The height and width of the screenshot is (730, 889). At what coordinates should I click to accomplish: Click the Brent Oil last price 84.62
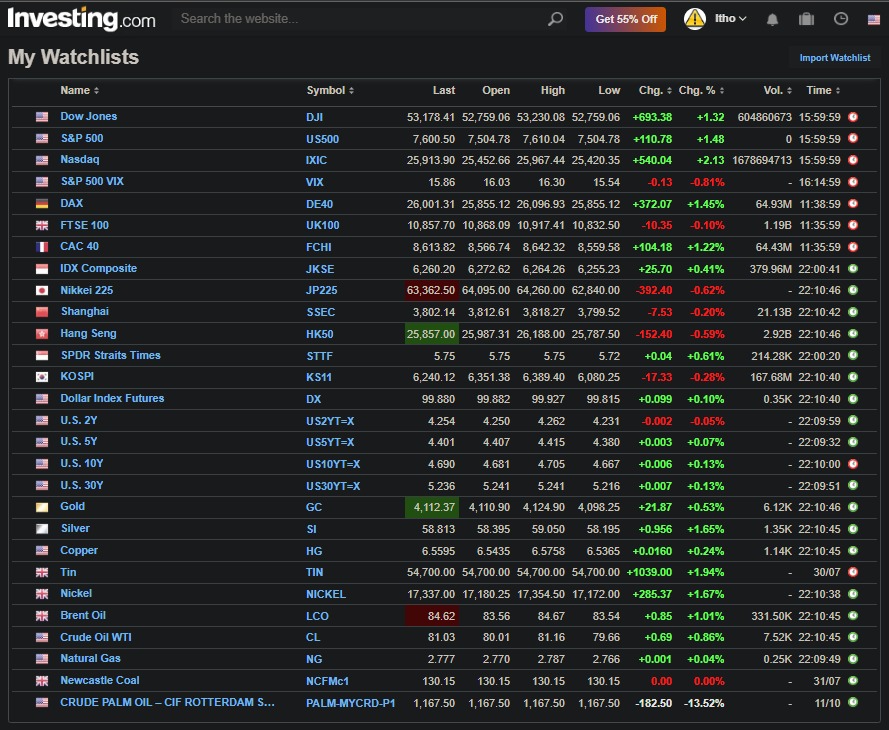[x=431, y=616]
